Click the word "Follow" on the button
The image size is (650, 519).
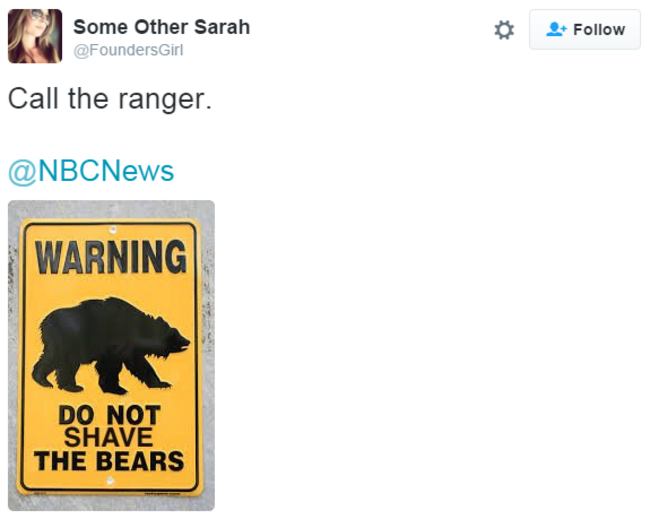[599, 30]
